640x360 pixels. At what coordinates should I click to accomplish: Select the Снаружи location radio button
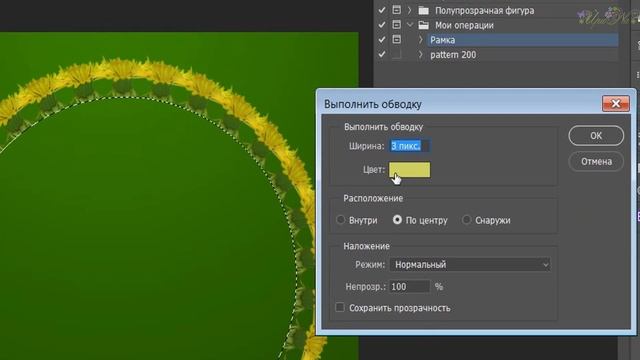[x=467, y=220]
